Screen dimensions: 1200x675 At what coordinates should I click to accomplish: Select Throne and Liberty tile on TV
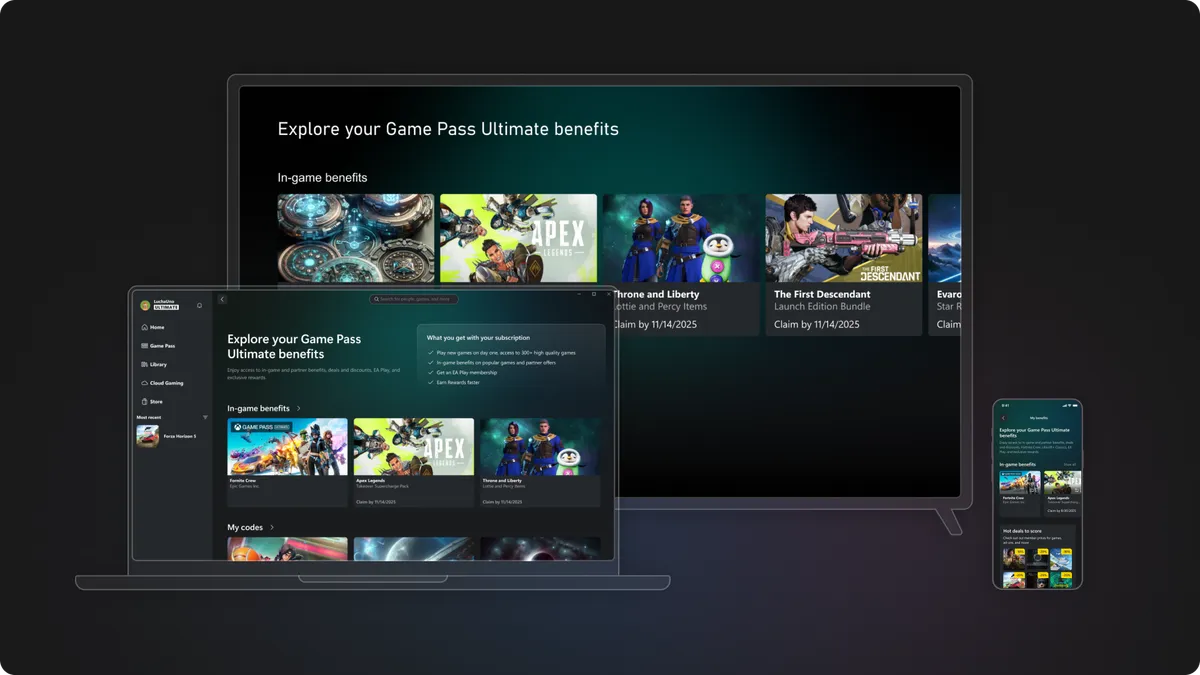coord(681,264)
